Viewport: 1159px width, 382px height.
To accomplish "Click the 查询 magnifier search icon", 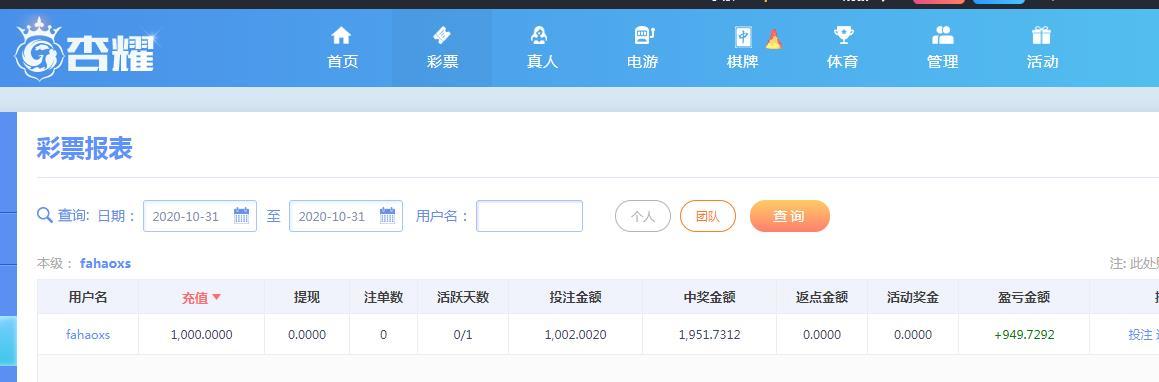I will [44, 215].
